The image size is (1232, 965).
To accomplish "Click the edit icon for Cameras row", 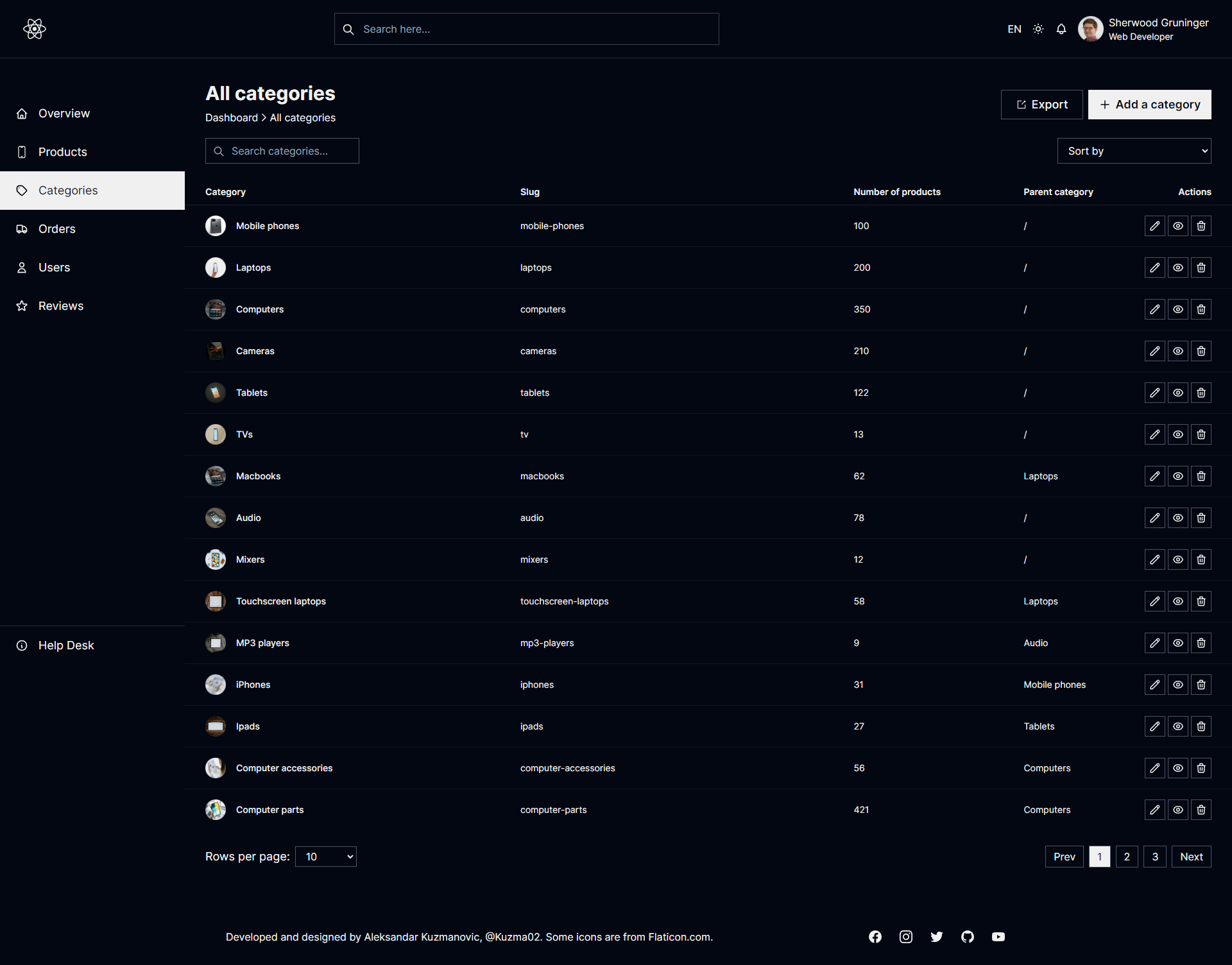I will (1155, 351).
